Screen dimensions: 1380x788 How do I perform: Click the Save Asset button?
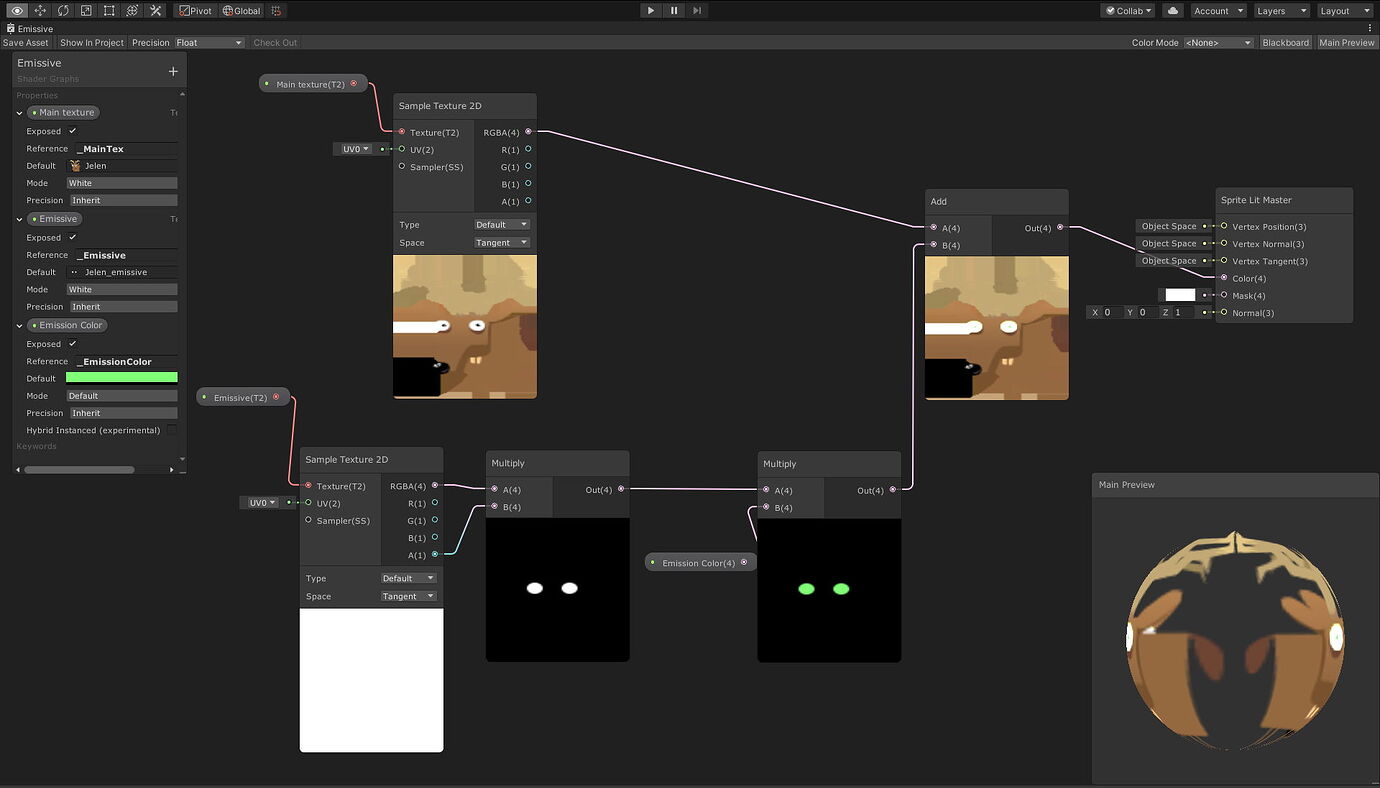tap(26, 42)
